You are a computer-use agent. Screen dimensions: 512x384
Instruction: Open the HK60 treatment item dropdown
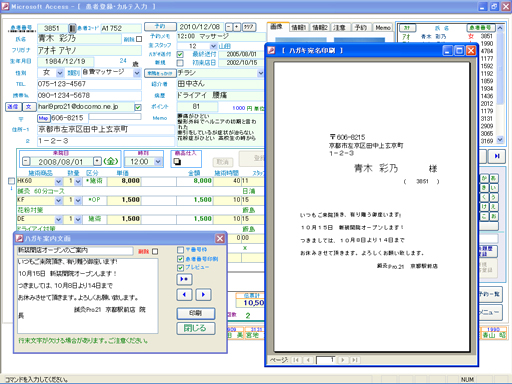(x=58, y=181)
